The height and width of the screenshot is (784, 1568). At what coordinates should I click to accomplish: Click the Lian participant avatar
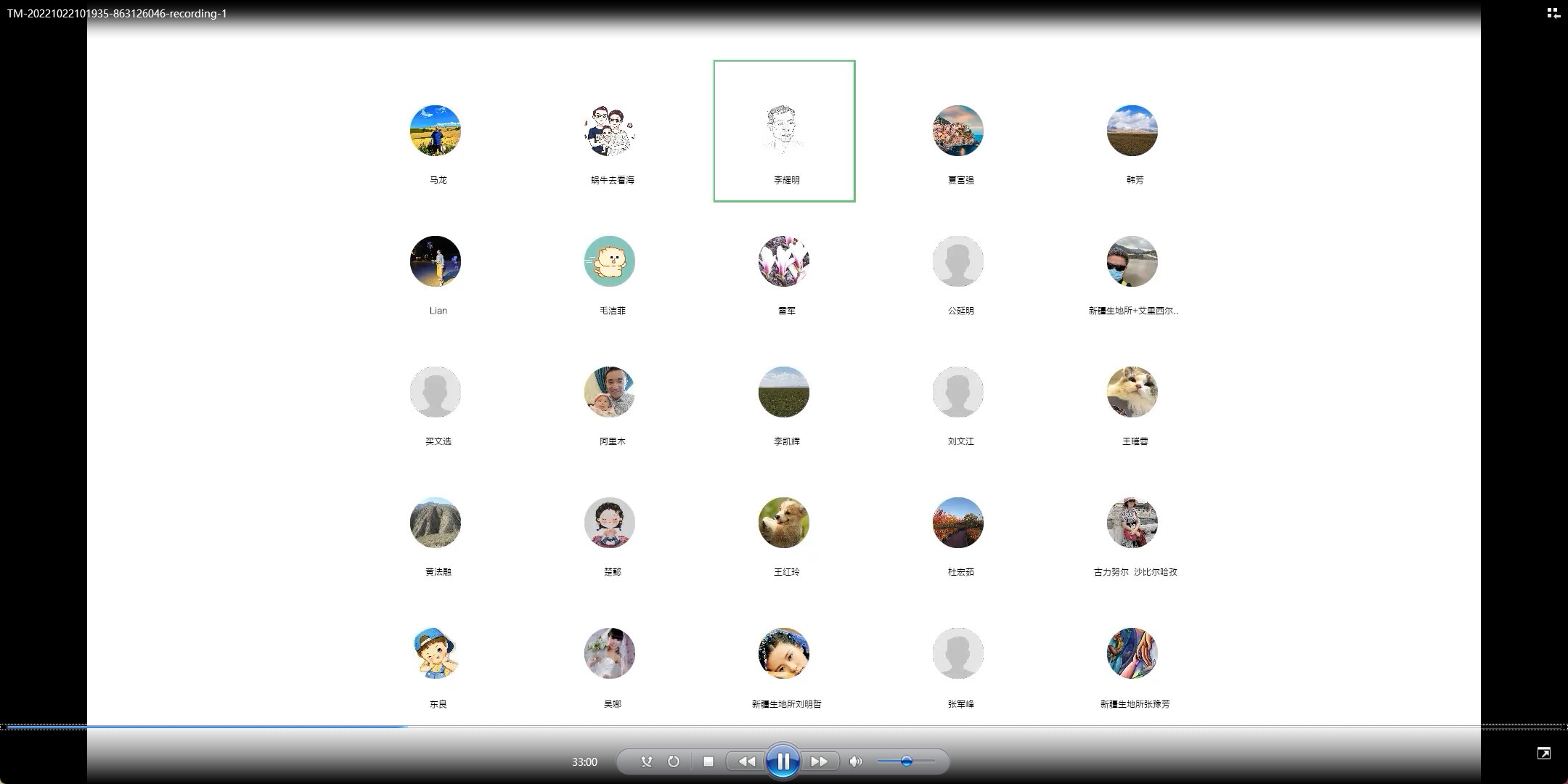[436, 261]
